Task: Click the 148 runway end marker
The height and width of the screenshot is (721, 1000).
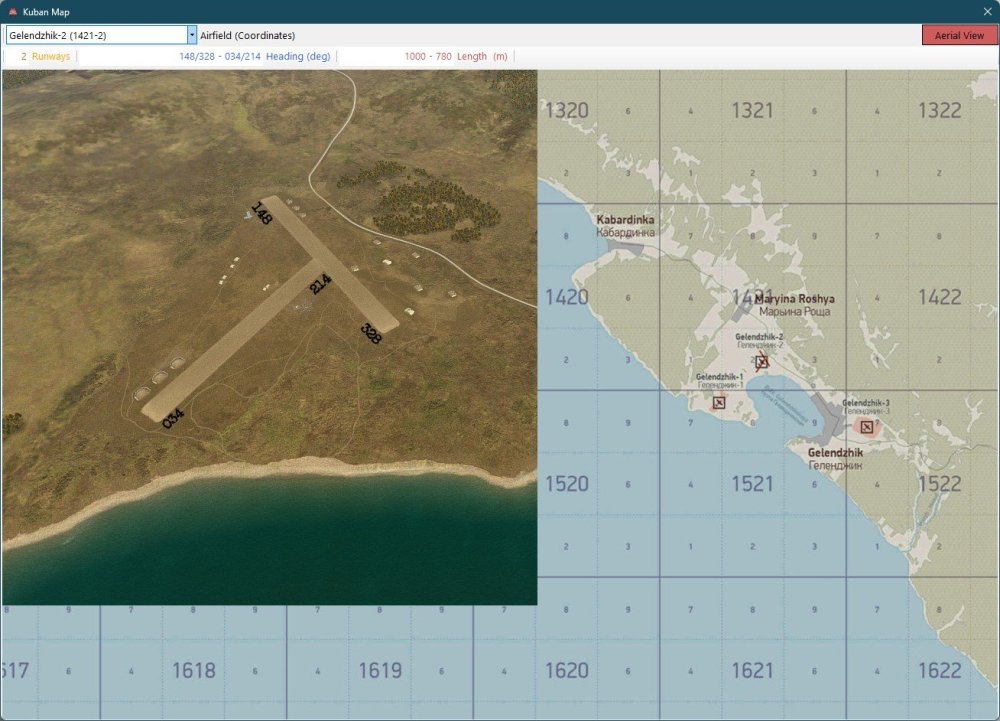Action: [x=262, y=213]
